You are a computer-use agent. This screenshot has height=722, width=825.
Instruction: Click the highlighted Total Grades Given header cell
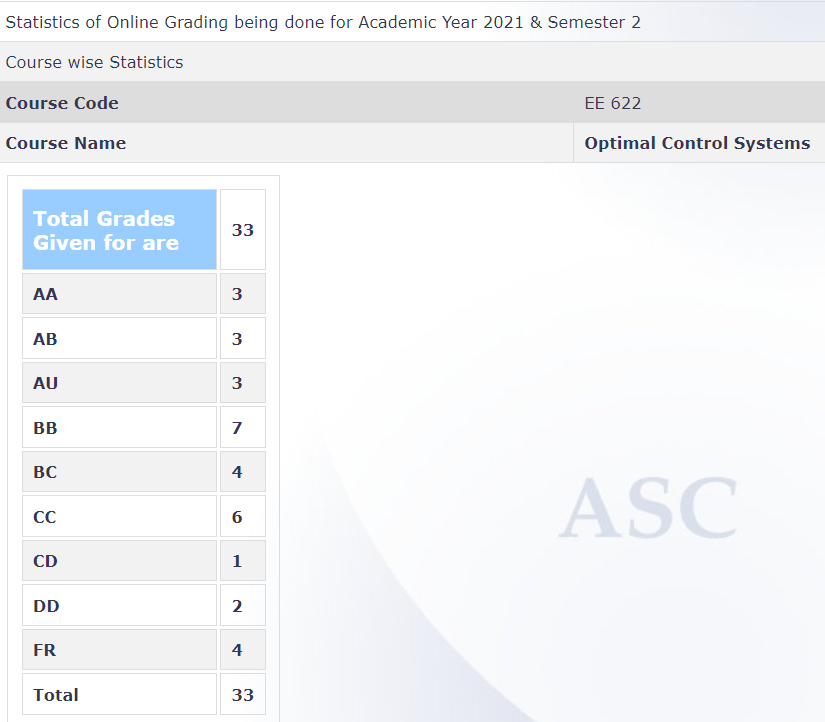tap(118, 229)
